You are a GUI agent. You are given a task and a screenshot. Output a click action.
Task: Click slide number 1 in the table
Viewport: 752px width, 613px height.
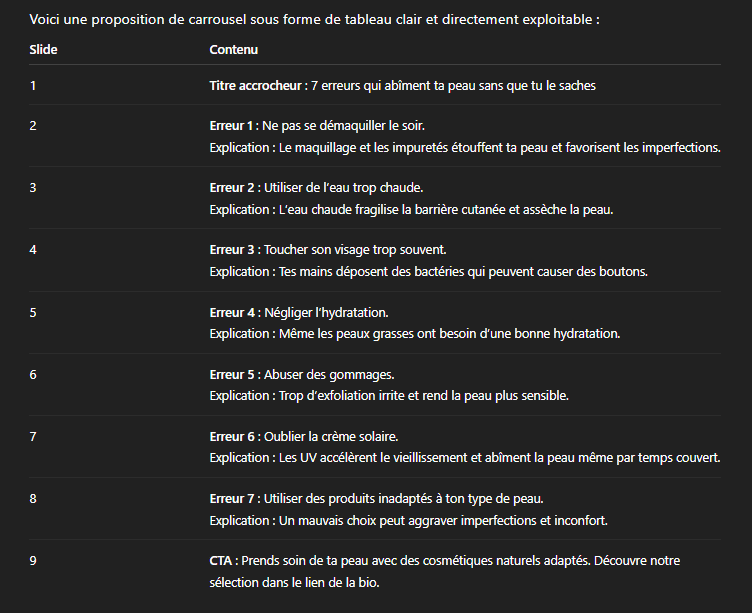[x=33, y=86]
